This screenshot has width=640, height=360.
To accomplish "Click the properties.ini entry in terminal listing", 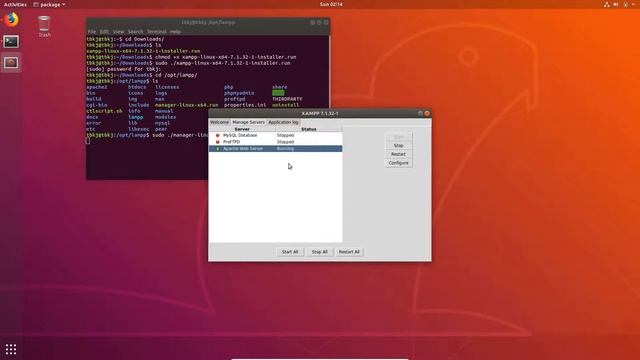I will [x=245, y=105].
